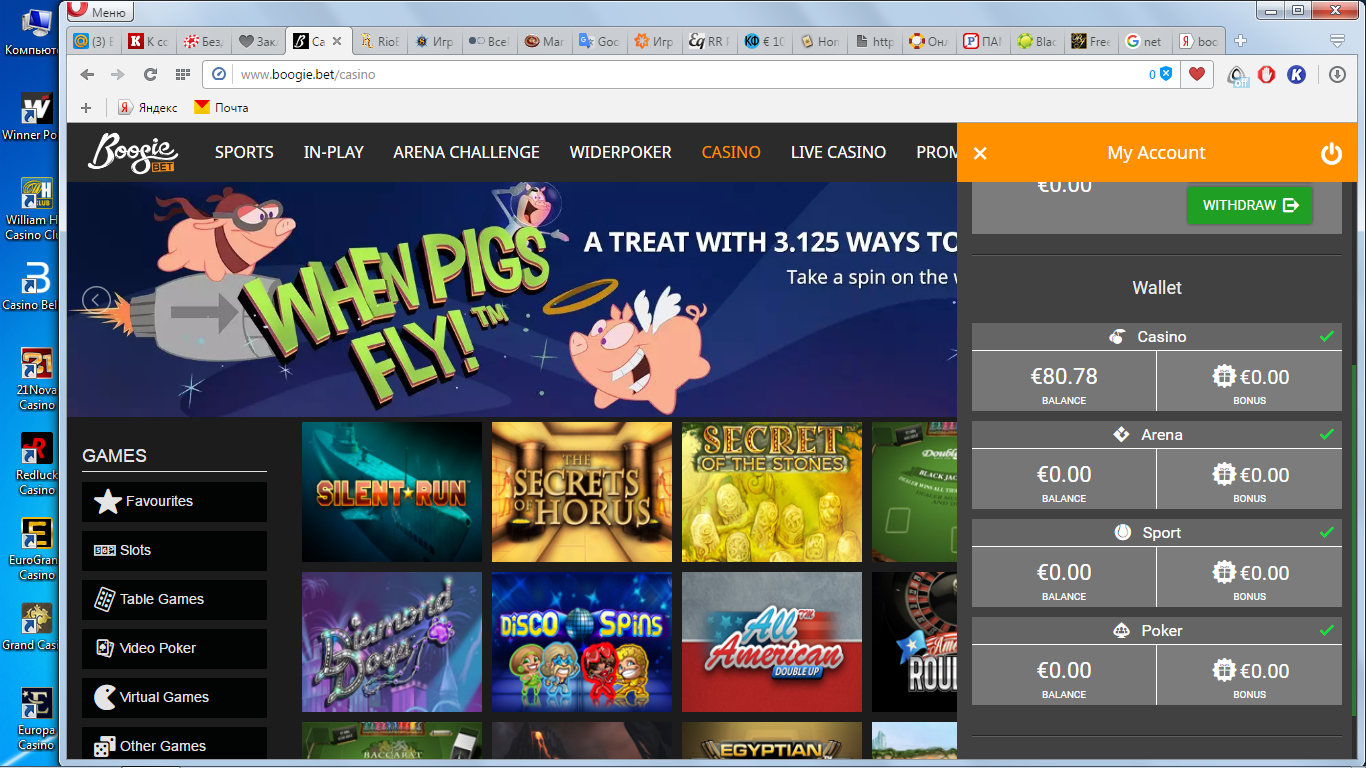Launch the Silent Run game
Image resolution: width=1366 pixels, height=768 pixels.
point(392,492)
